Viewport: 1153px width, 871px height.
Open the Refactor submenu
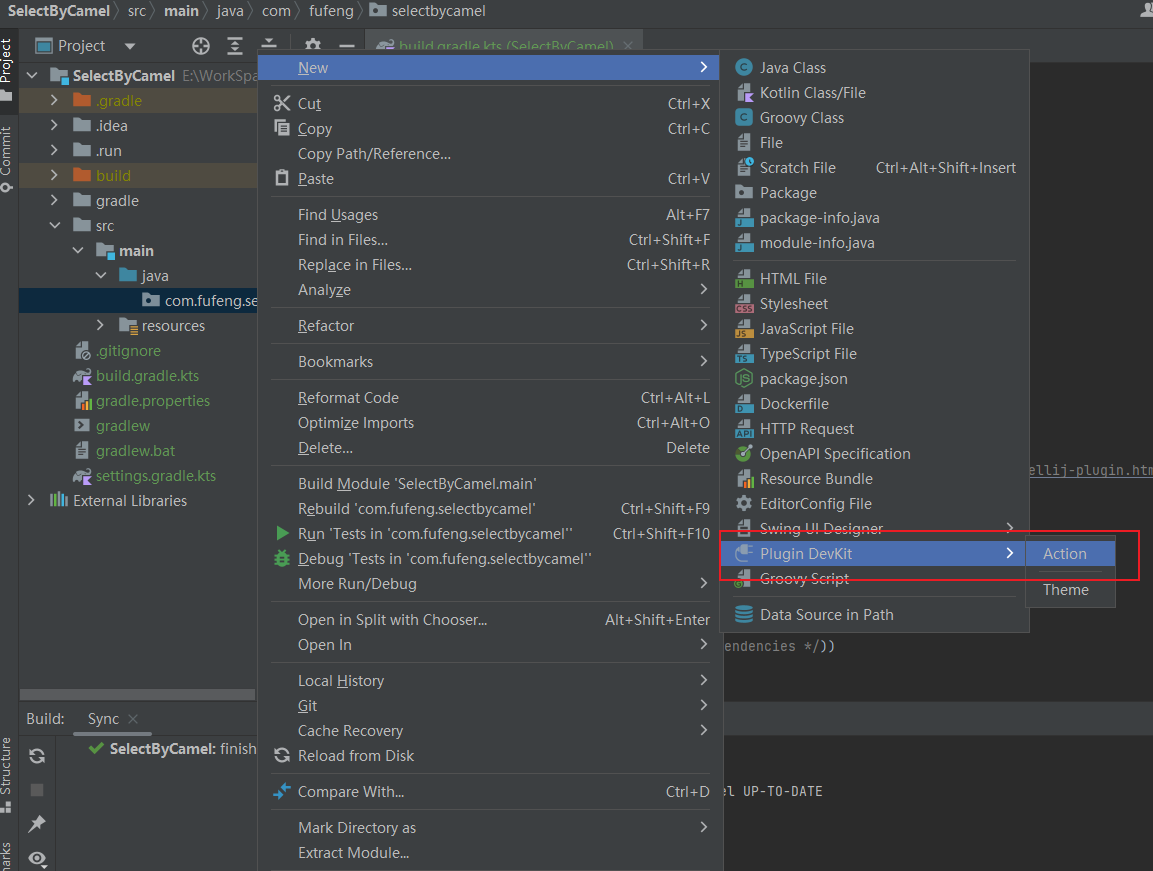click(x=490, y=326)
